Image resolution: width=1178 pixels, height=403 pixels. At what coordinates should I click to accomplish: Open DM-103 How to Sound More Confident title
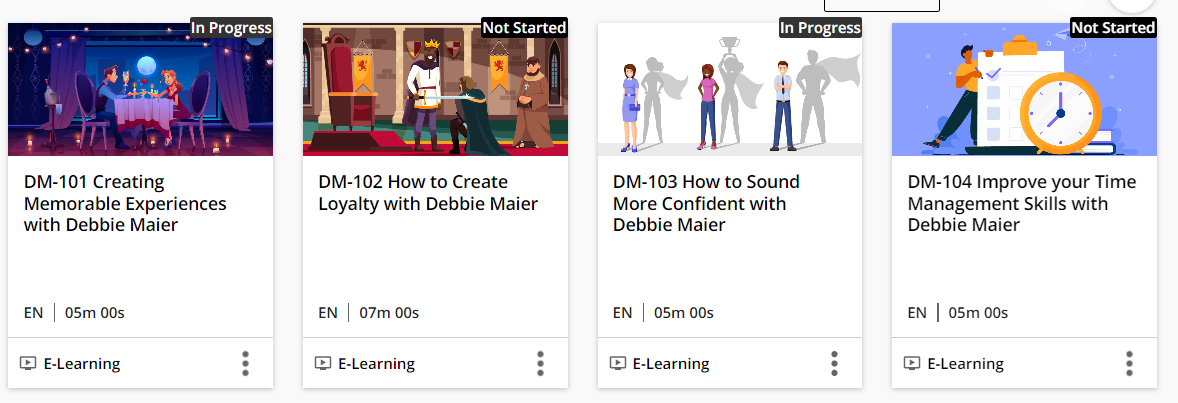click(706, 203)
